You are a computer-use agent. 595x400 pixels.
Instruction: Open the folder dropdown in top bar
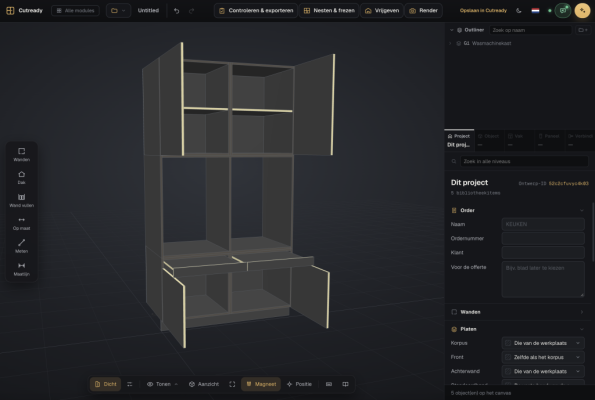point(118,11)
